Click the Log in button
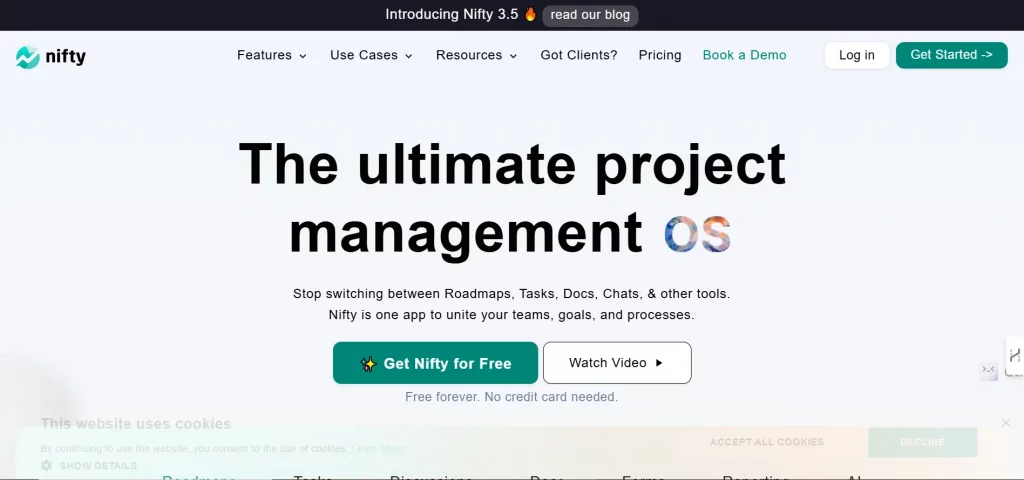Image resolution: width=1024 pixels, height=480 pixels. click(857, 56)
